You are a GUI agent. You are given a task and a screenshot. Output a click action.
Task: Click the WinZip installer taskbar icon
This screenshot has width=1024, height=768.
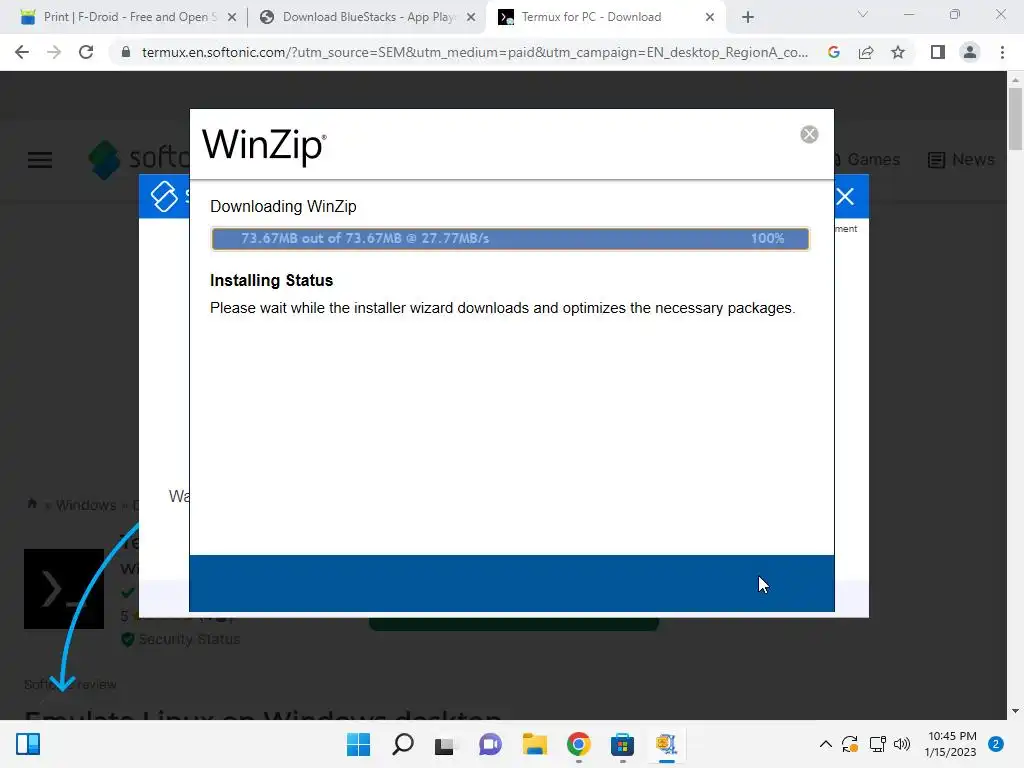tap(666, 744)
